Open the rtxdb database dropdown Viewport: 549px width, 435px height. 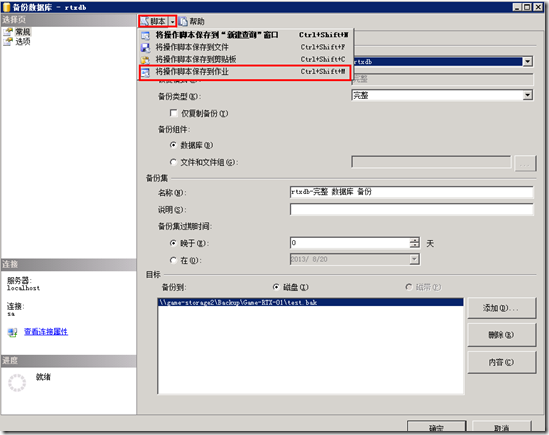[527, 62]
